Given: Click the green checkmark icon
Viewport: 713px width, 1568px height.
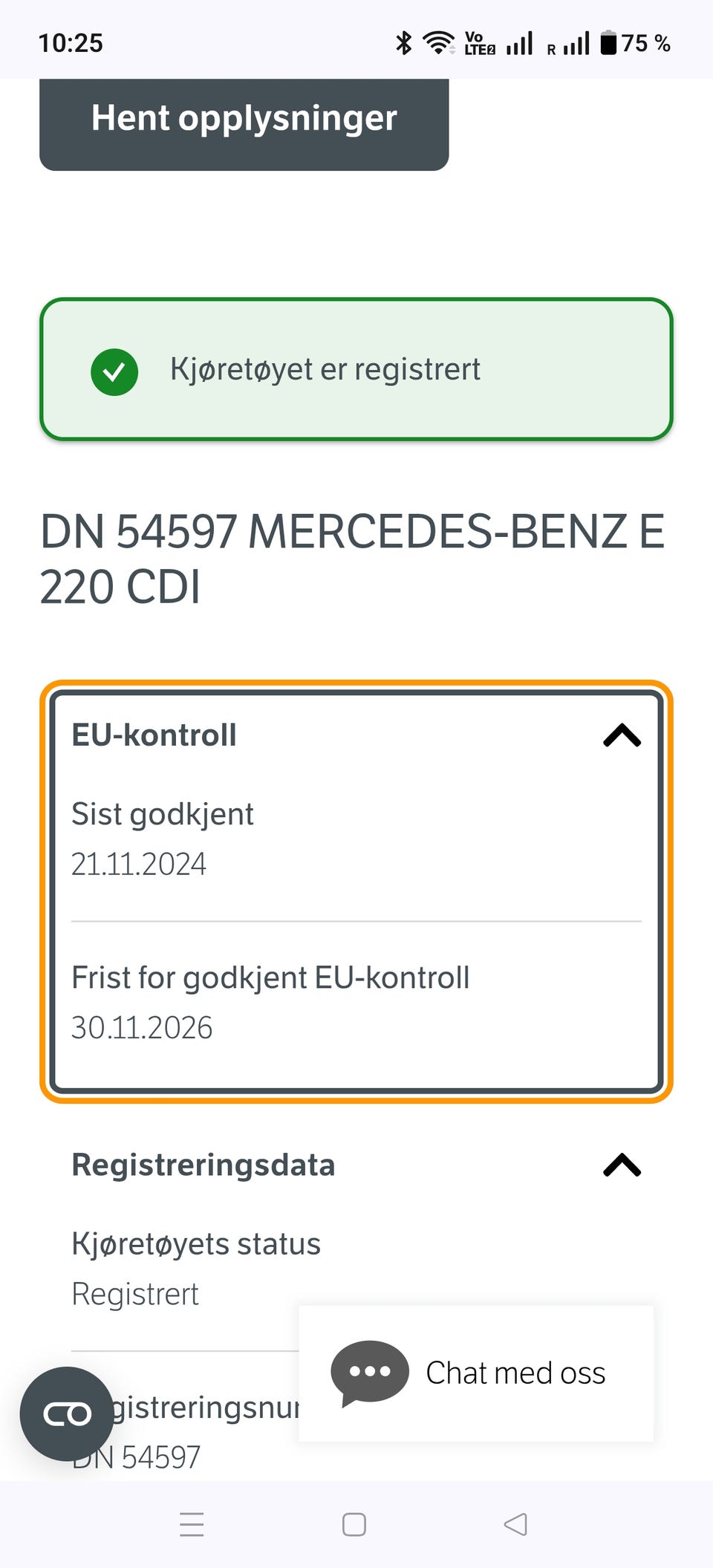Looking at the screenshot, I should coord(114,371).
